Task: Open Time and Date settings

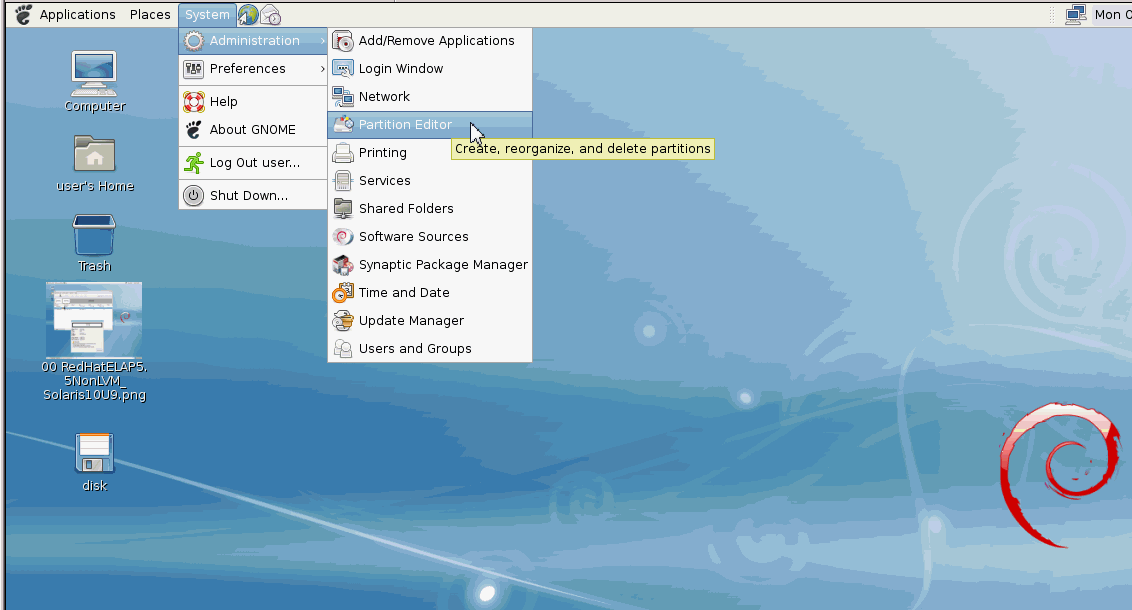Action: pos(430,293)
